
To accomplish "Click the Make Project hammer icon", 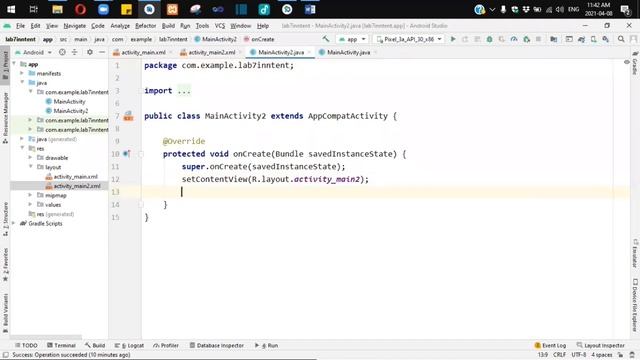I will pyautogui.click(x=326, y=39).
